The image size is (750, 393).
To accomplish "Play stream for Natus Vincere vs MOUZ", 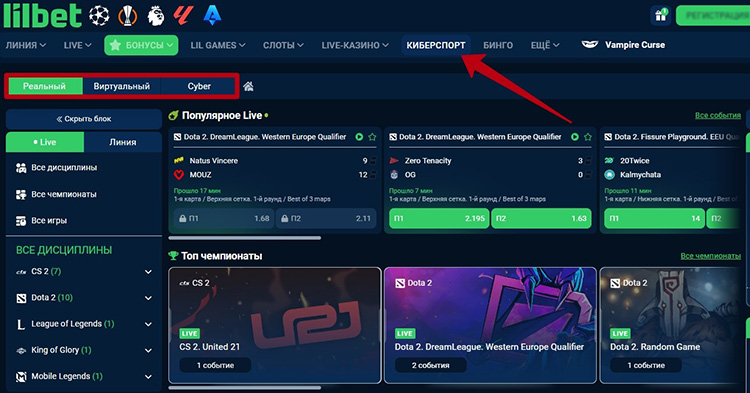I will (359, 137).
